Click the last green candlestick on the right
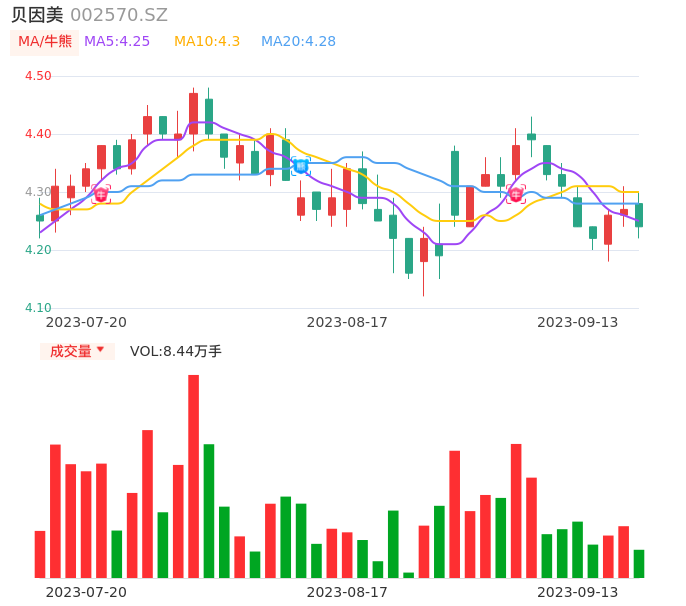Screen dimensions: 686x606 pos(639,215)
